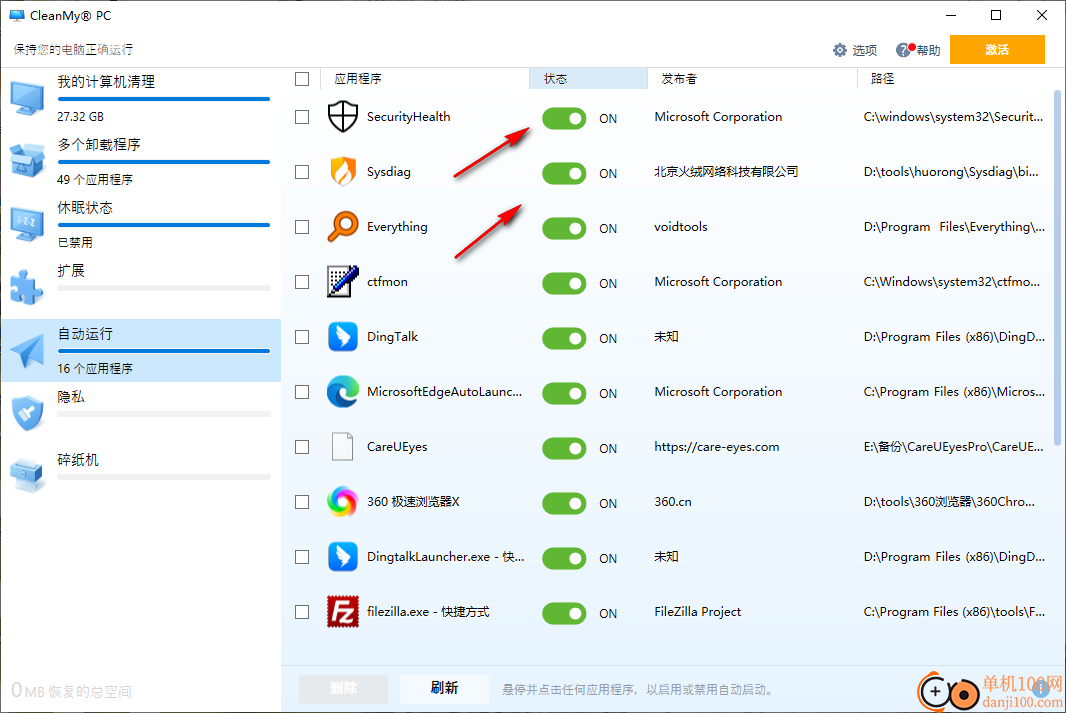Click the ctfmon pen icon
This screenshot has width=1066, height=713.
click(343, 281)
